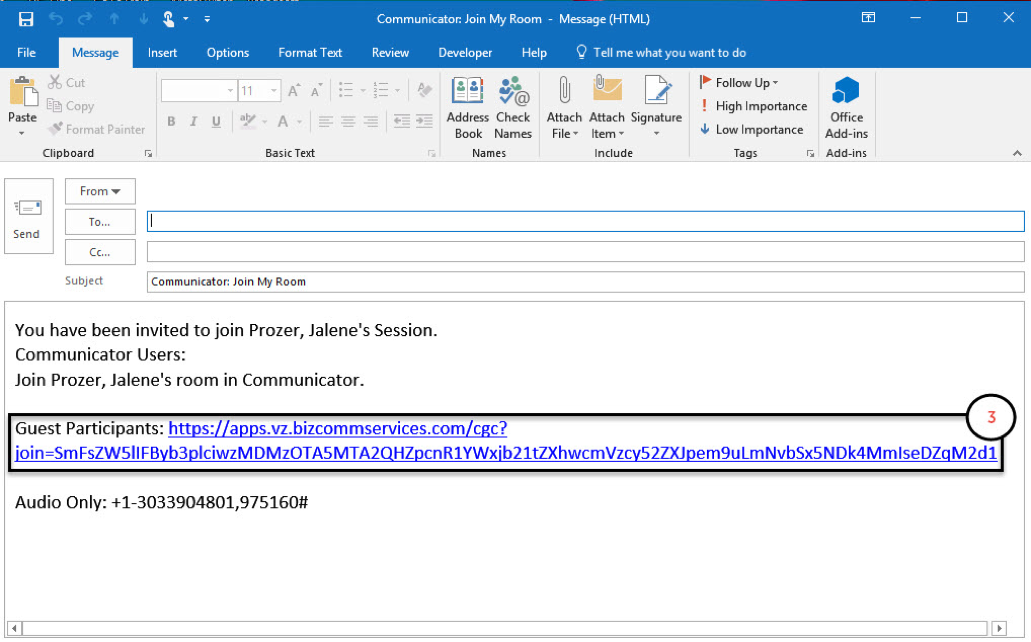The width and height of the screenshot is (1031, 642).
Task: Click the Previous Item up arrow
Action: [x=114, y=19]
